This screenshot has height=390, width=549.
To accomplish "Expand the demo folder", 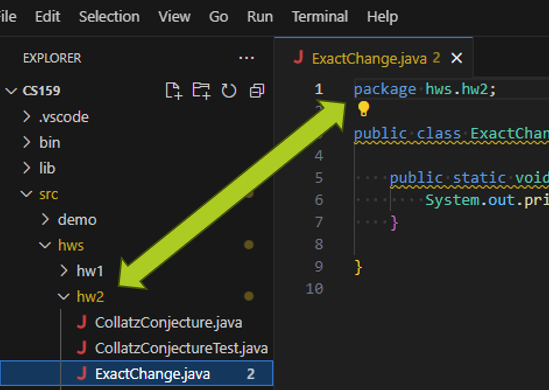I will [45, 220].
